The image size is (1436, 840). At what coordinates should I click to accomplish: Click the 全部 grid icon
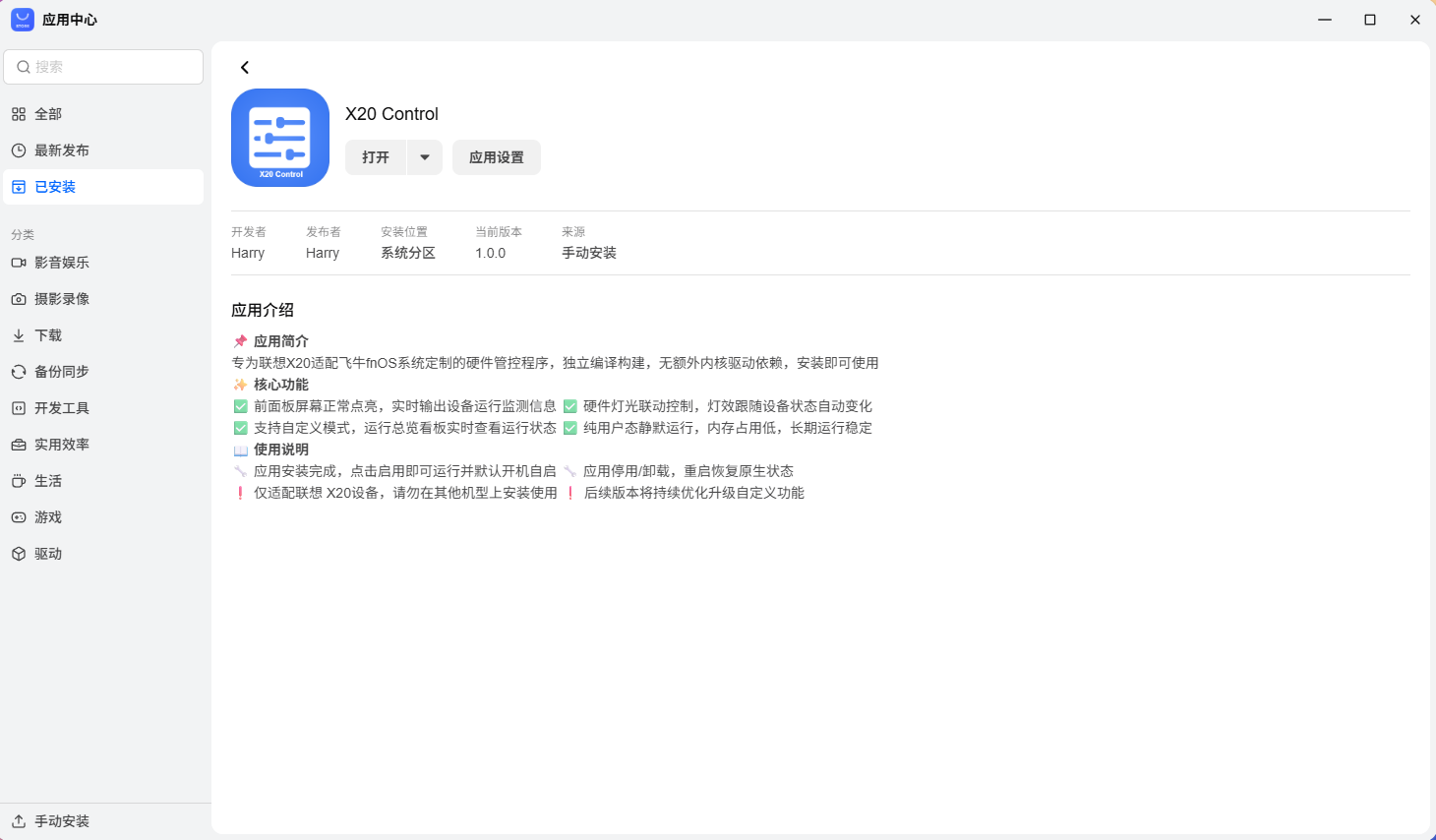coord(19,114)
